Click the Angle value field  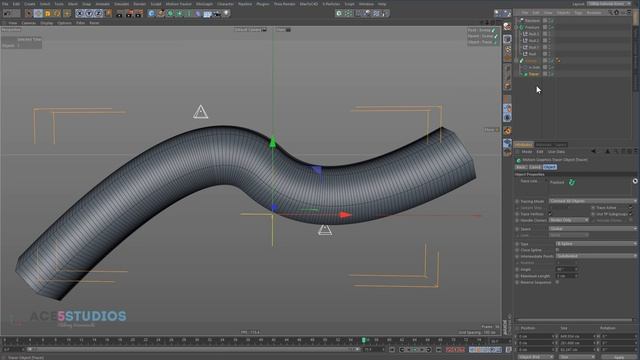point(567,269)
